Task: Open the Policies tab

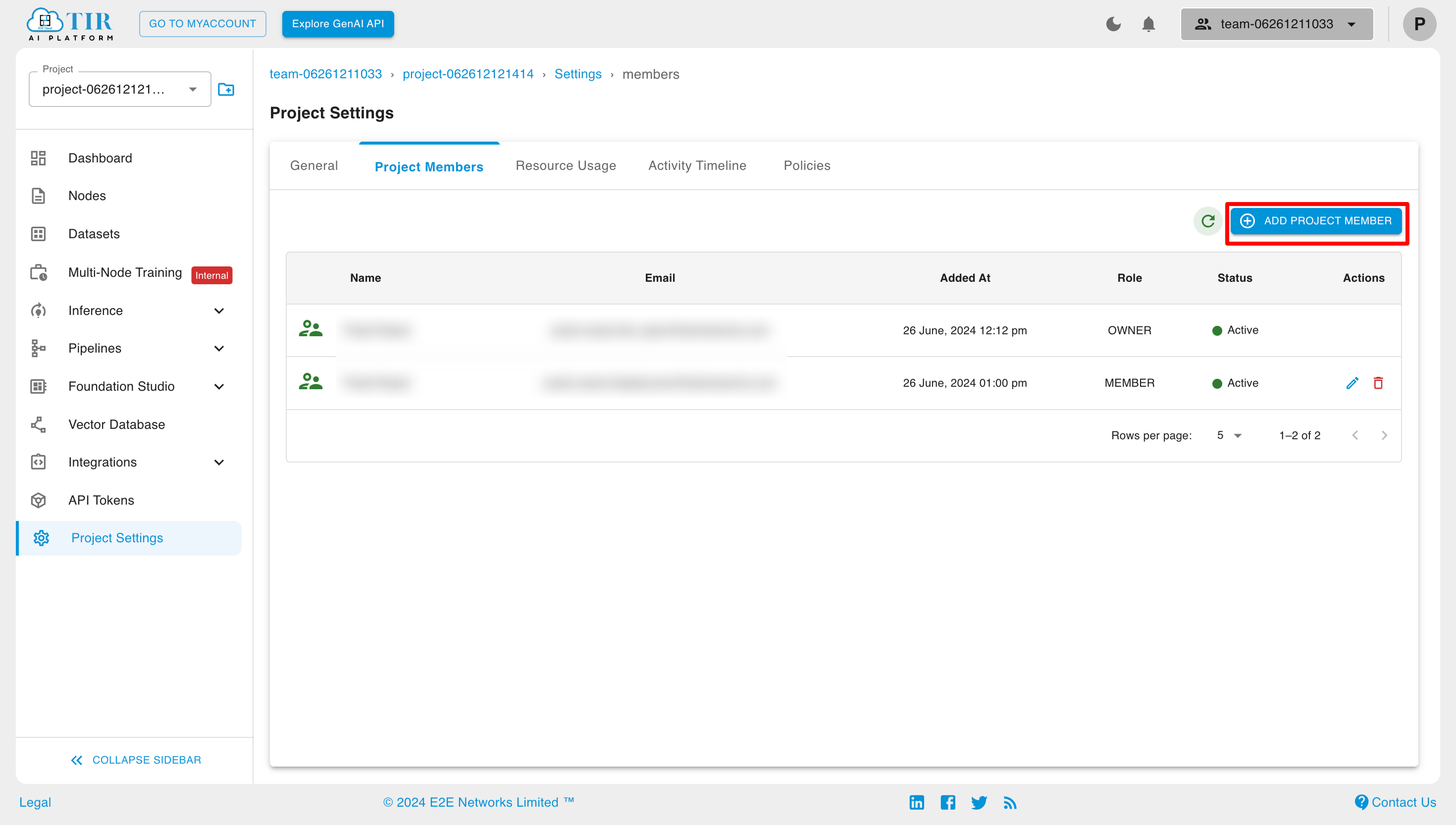Action: pos(807,165)
